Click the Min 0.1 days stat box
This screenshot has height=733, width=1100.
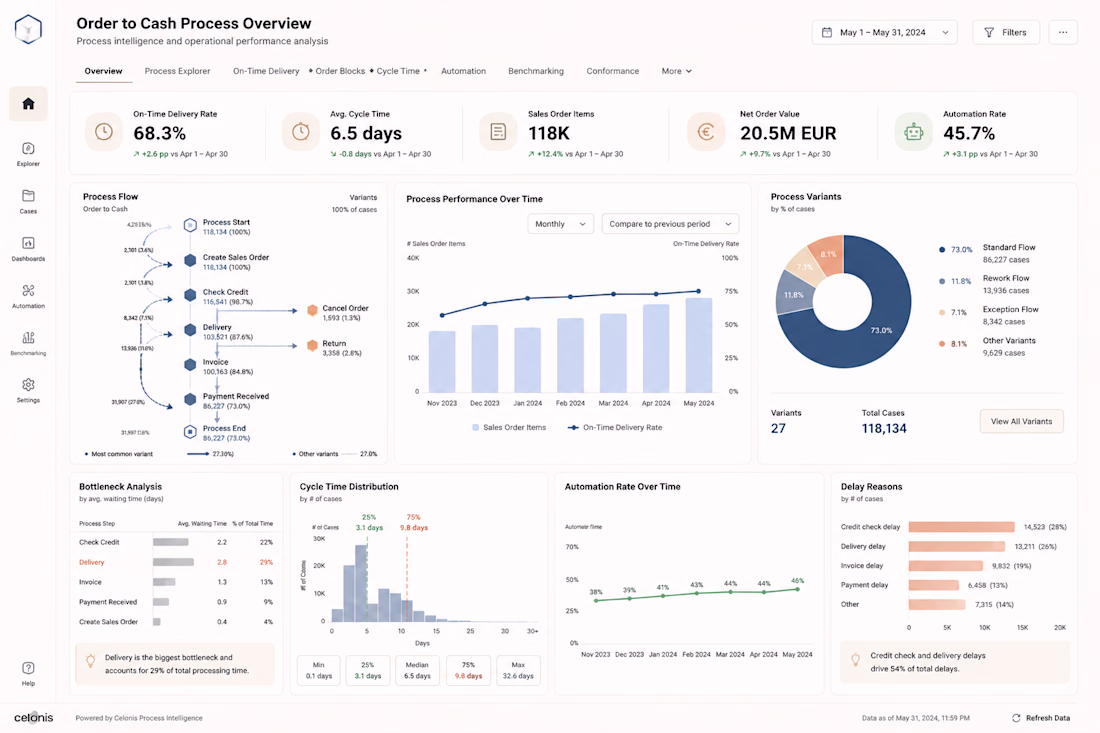[318, 670]
